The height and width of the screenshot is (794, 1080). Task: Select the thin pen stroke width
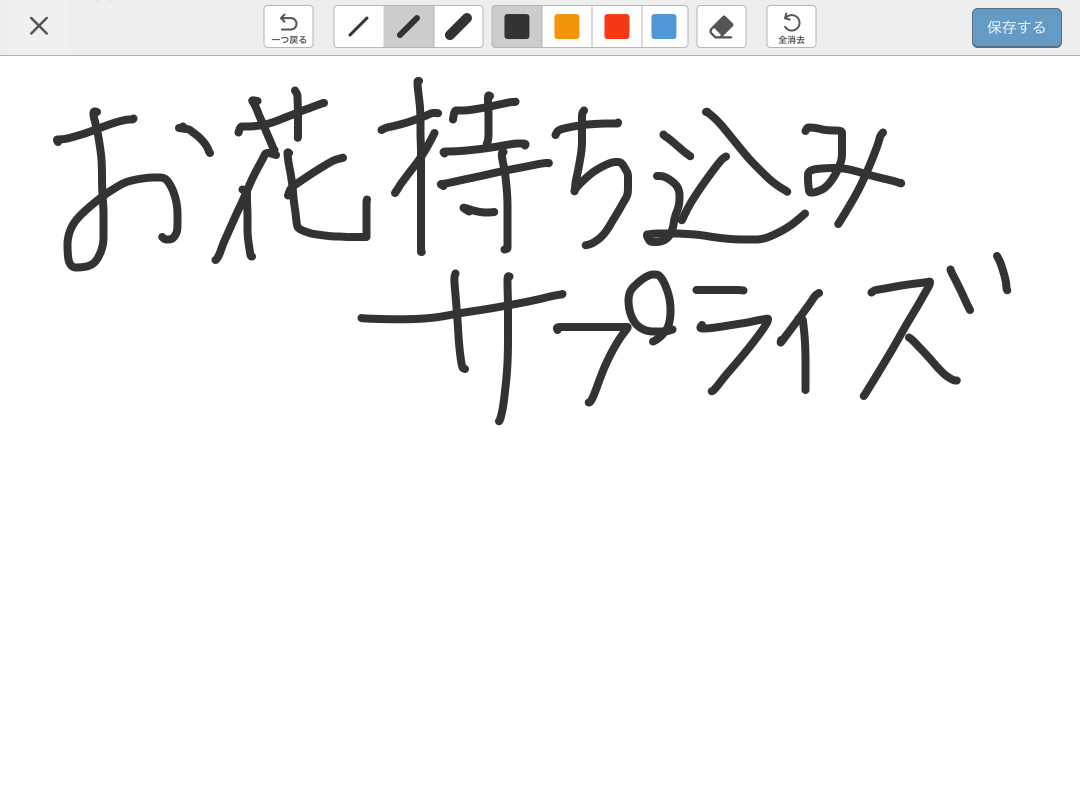click(x=359, y=27)
